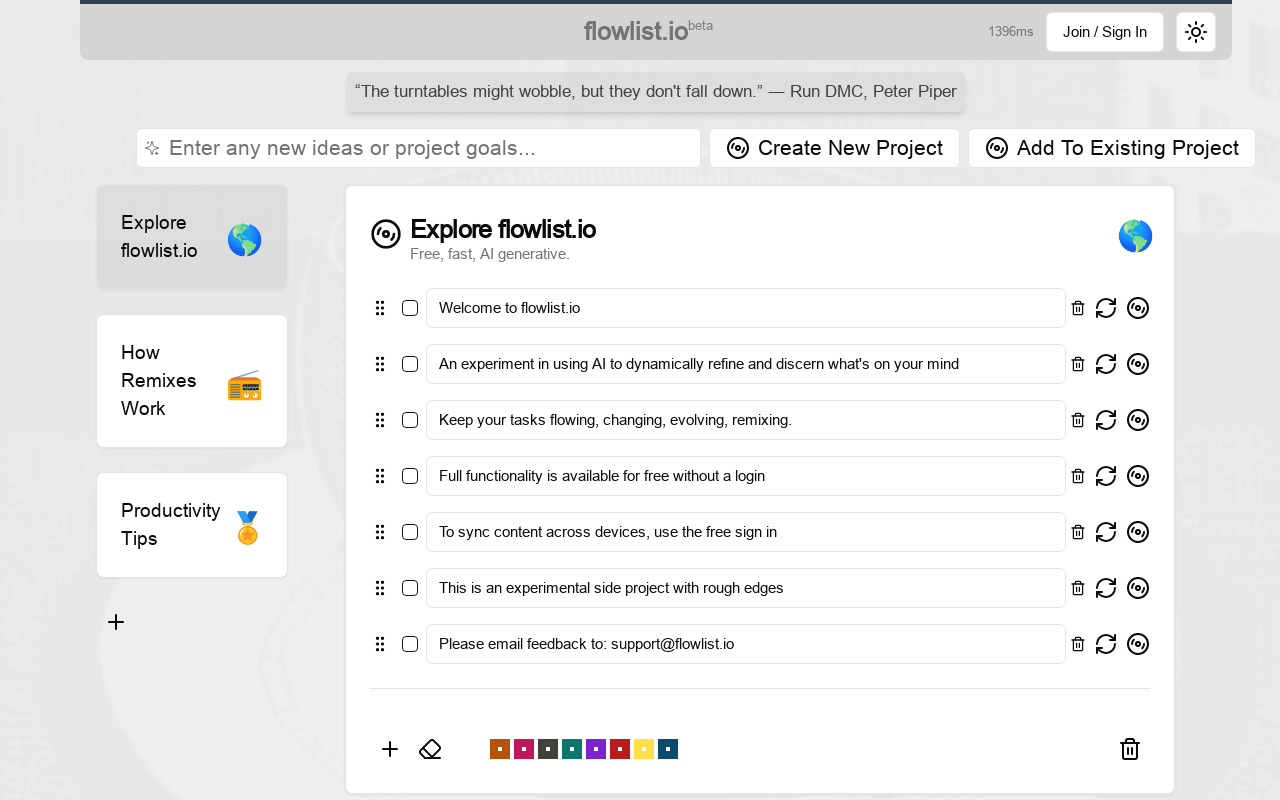
Task: Choose the yellow color swatch
Action: click(644, 749)
